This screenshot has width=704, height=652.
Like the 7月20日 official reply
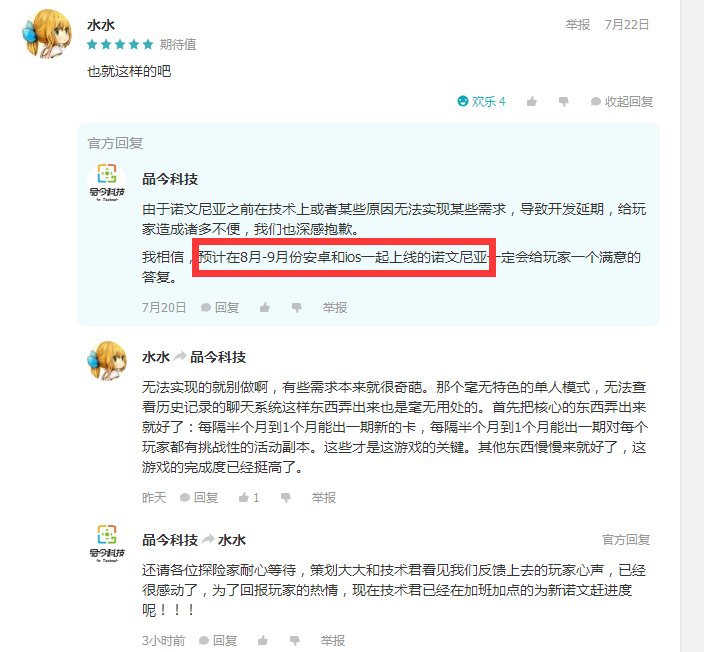(265, 308)
